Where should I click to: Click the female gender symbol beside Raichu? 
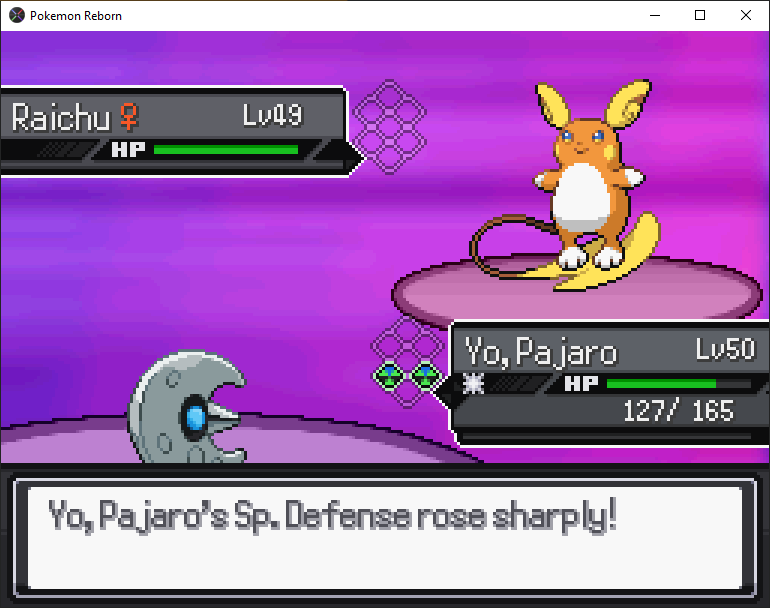(129, 116)
